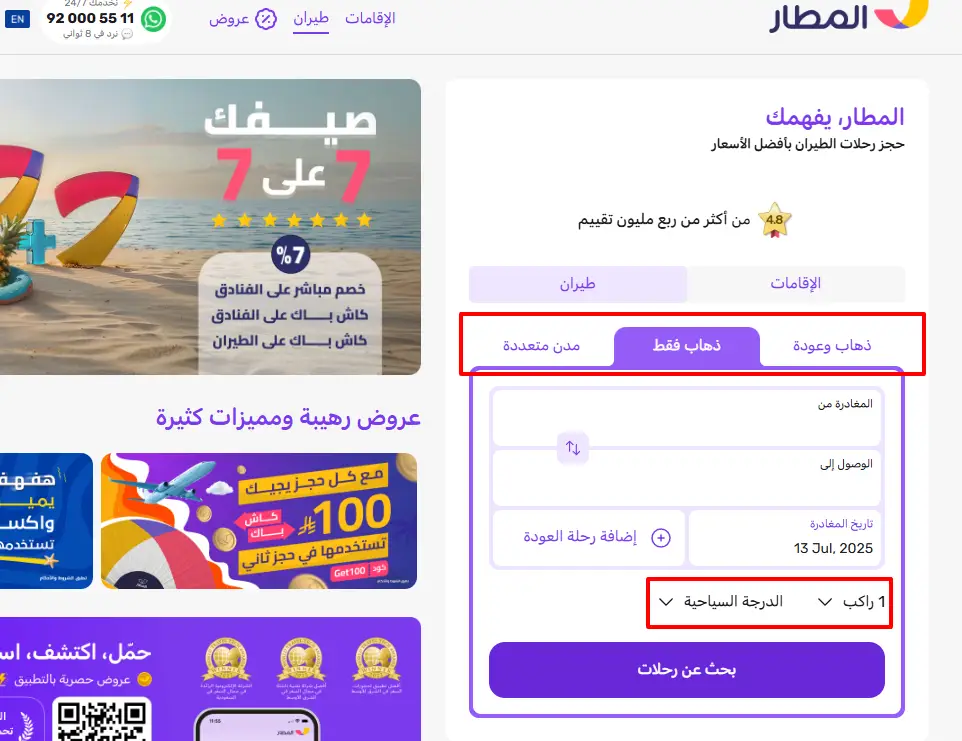
Task: Open the departure date 13 Jul, 2025 picker
Action: click(785, 538)
